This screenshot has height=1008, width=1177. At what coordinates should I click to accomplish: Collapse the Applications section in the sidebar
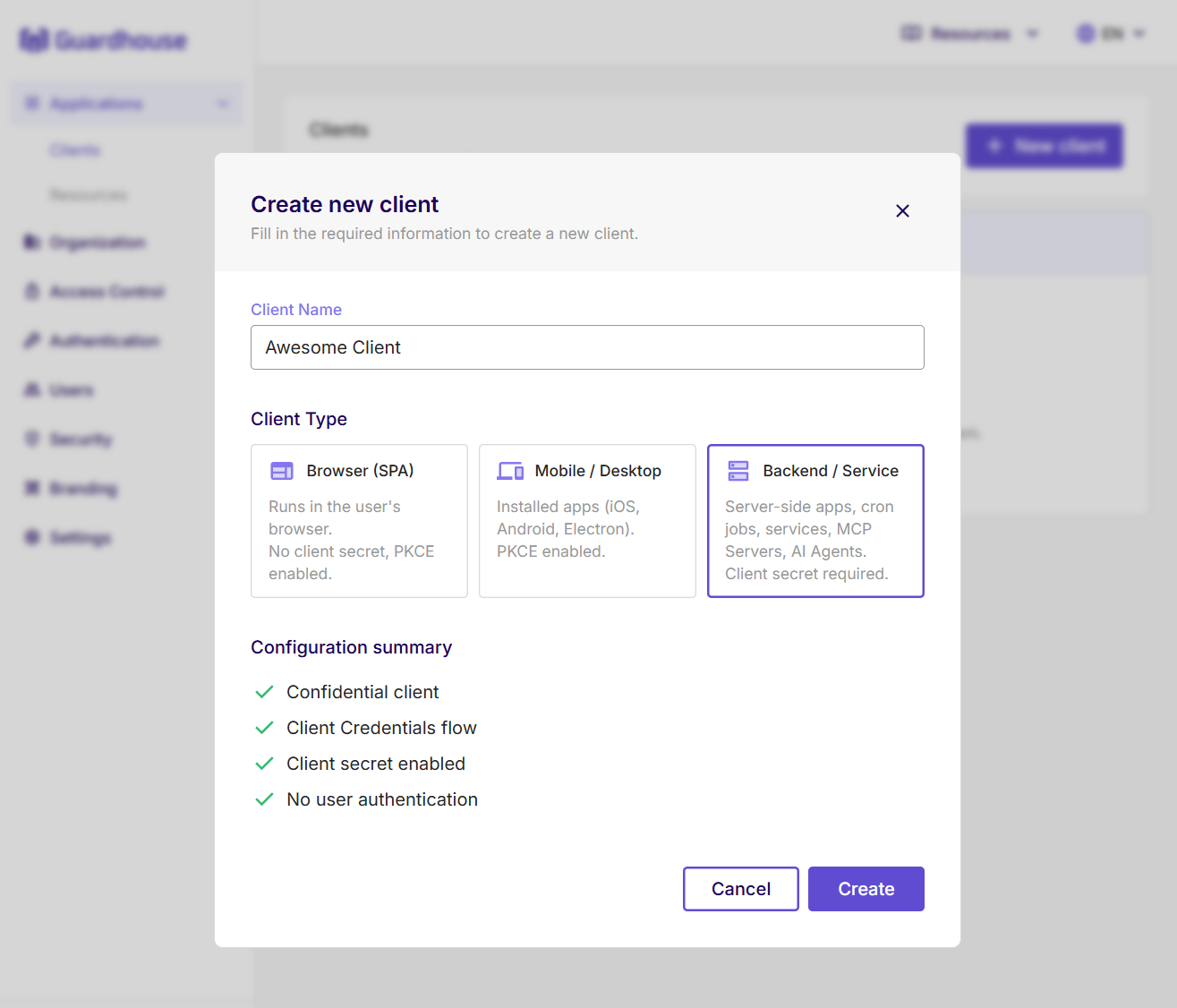(x=222, y=103)
